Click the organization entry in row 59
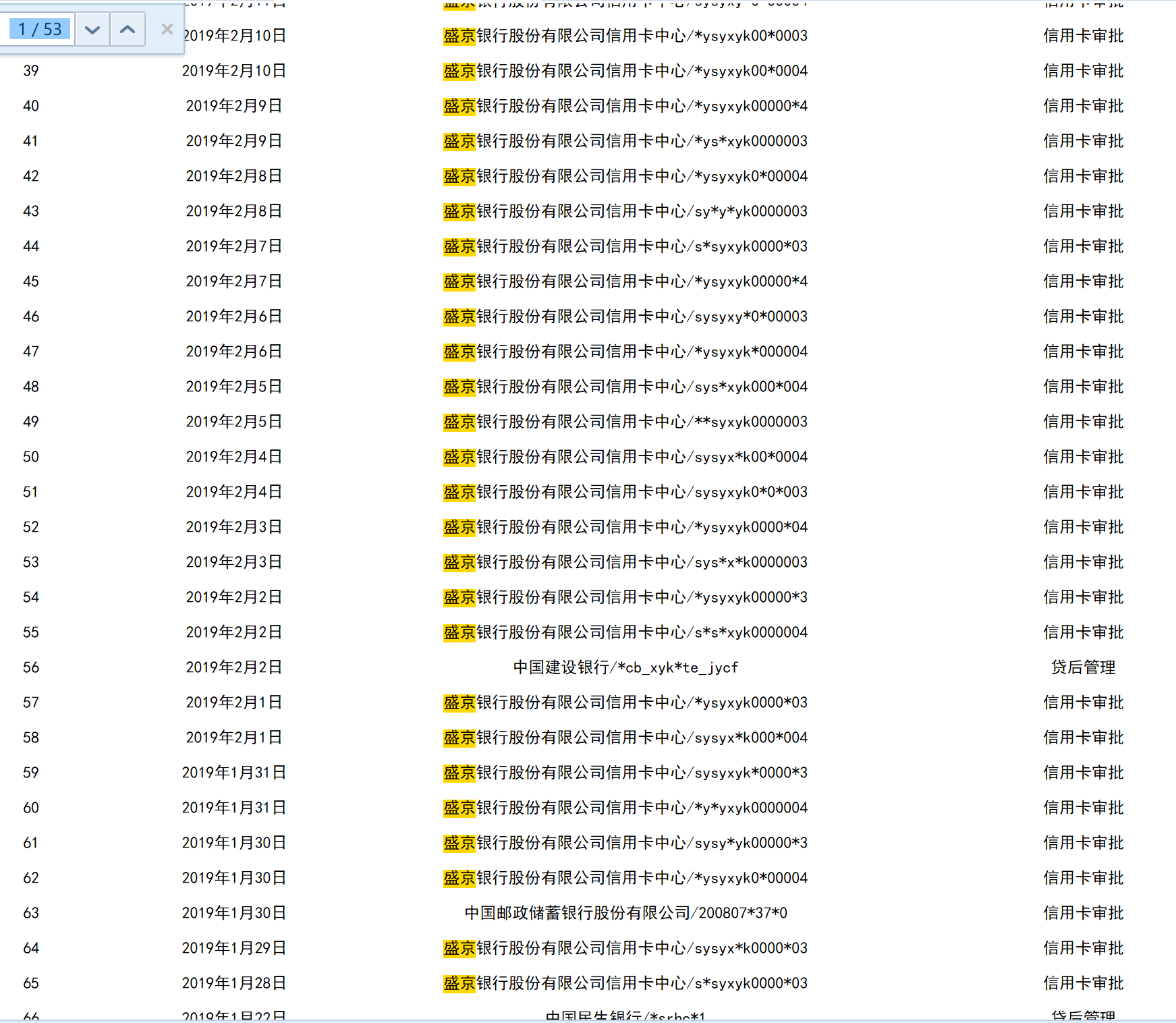The width and height of the screenshot is (1176, 1023). pyautogui.click(x=625, y=773)
